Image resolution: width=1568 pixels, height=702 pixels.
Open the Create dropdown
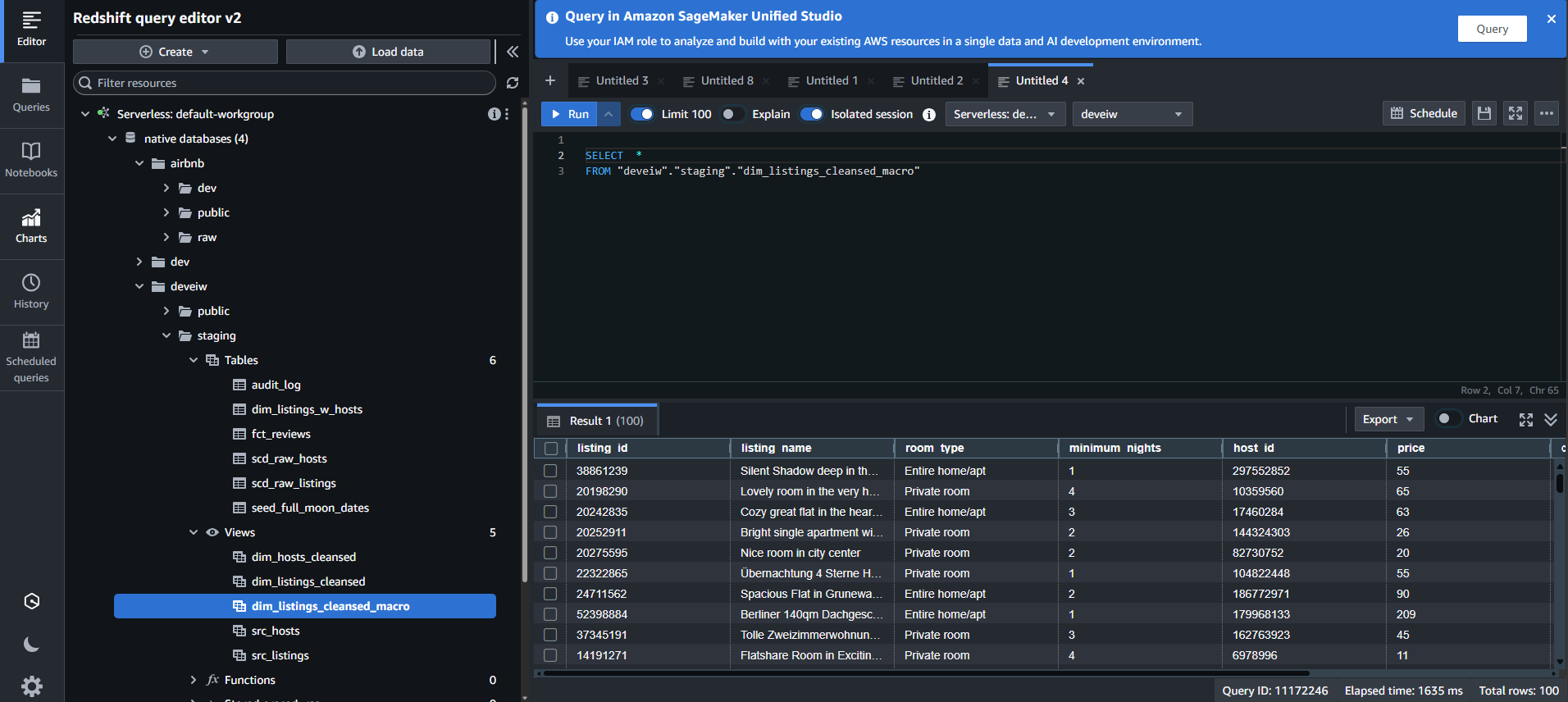(175, 52)
